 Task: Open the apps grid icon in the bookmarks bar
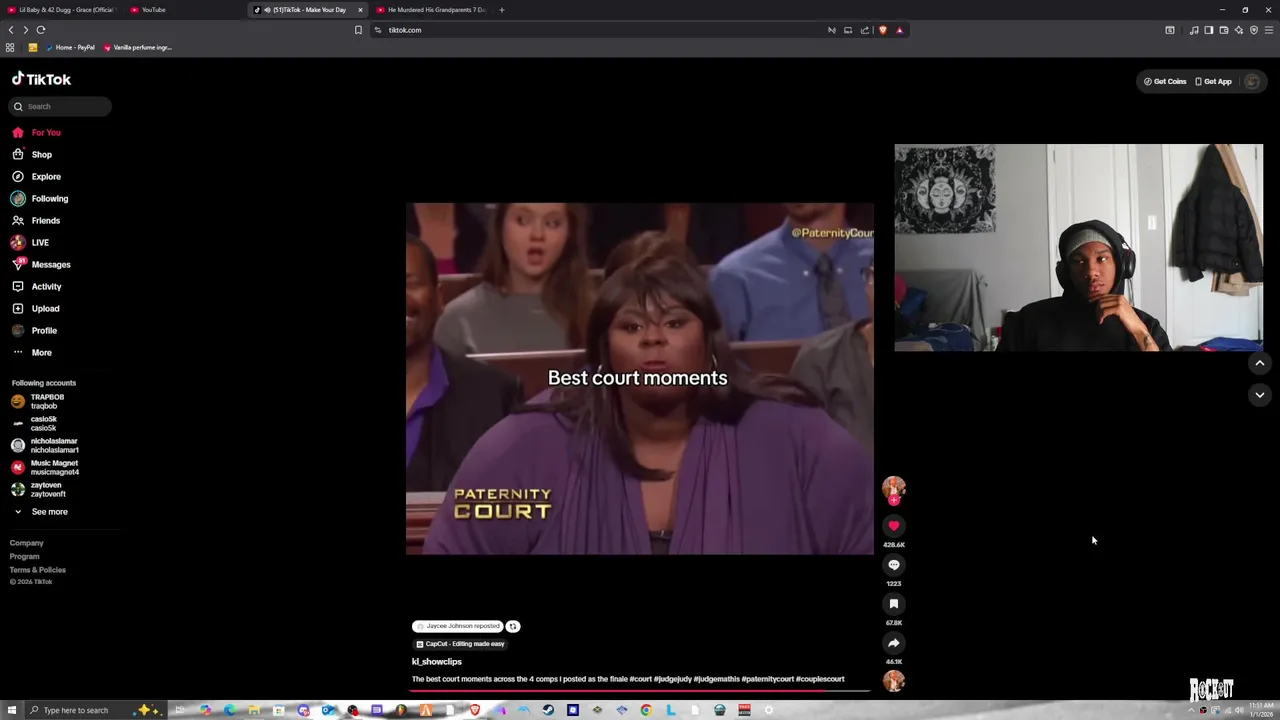tap(10, 47)
